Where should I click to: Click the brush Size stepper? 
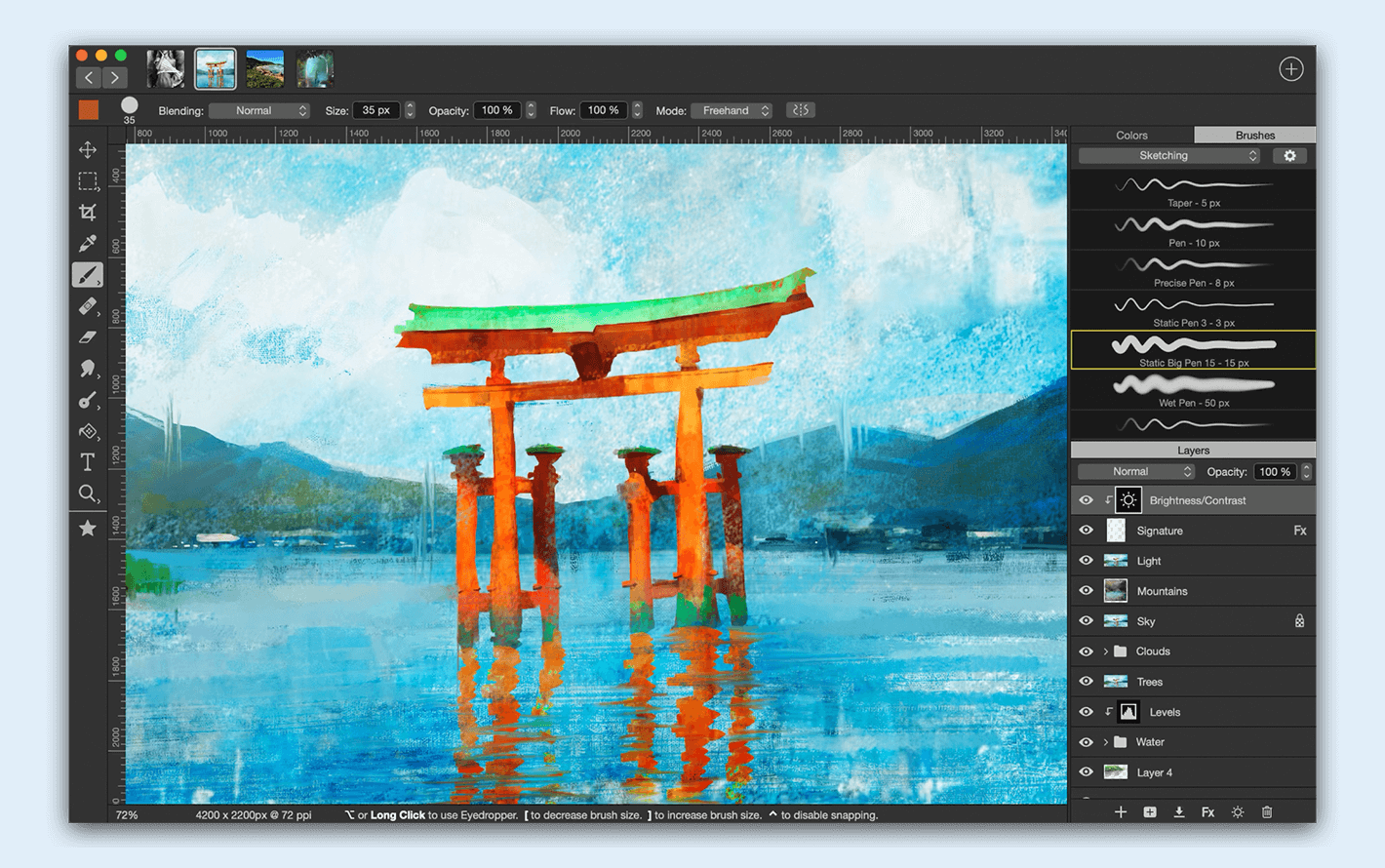[x=410, y=111]
